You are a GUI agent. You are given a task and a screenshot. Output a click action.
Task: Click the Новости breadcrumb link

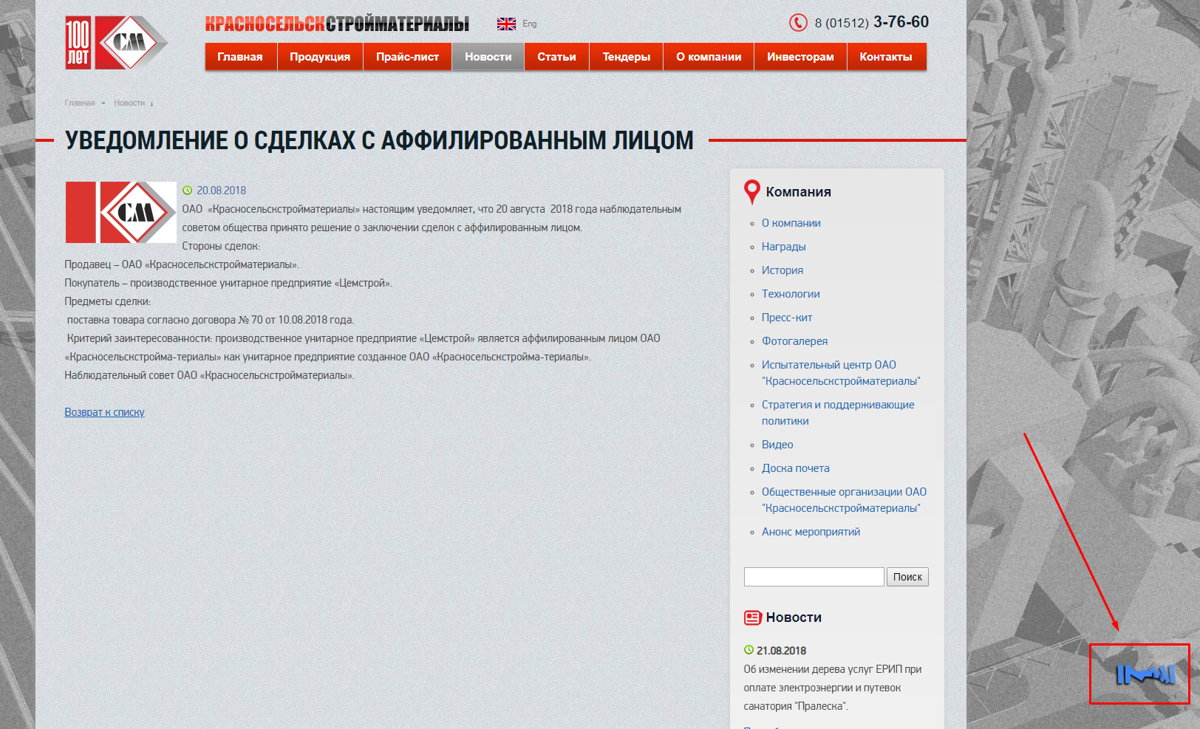click(129, 103)
